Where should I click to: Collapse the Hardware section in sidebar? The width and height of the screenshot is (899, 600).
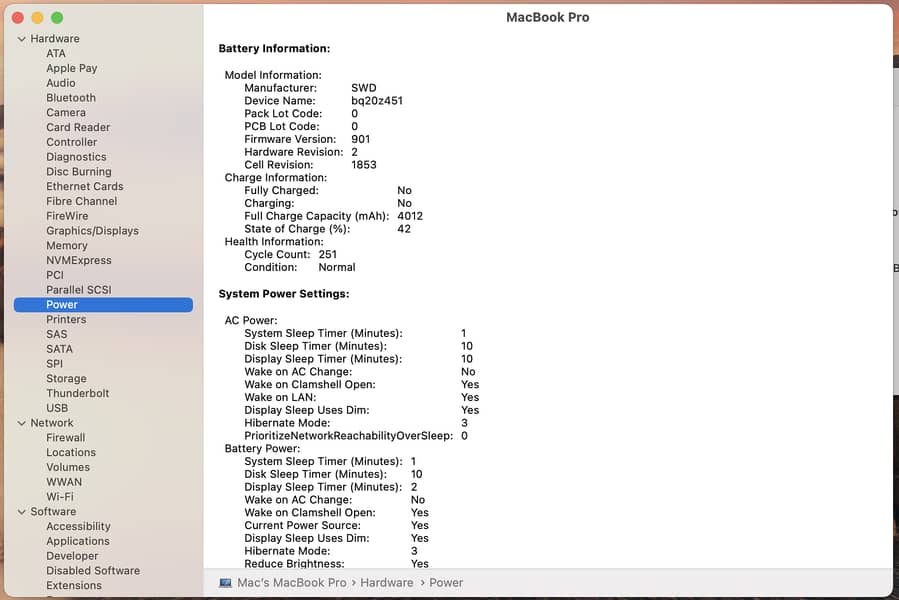22,39
